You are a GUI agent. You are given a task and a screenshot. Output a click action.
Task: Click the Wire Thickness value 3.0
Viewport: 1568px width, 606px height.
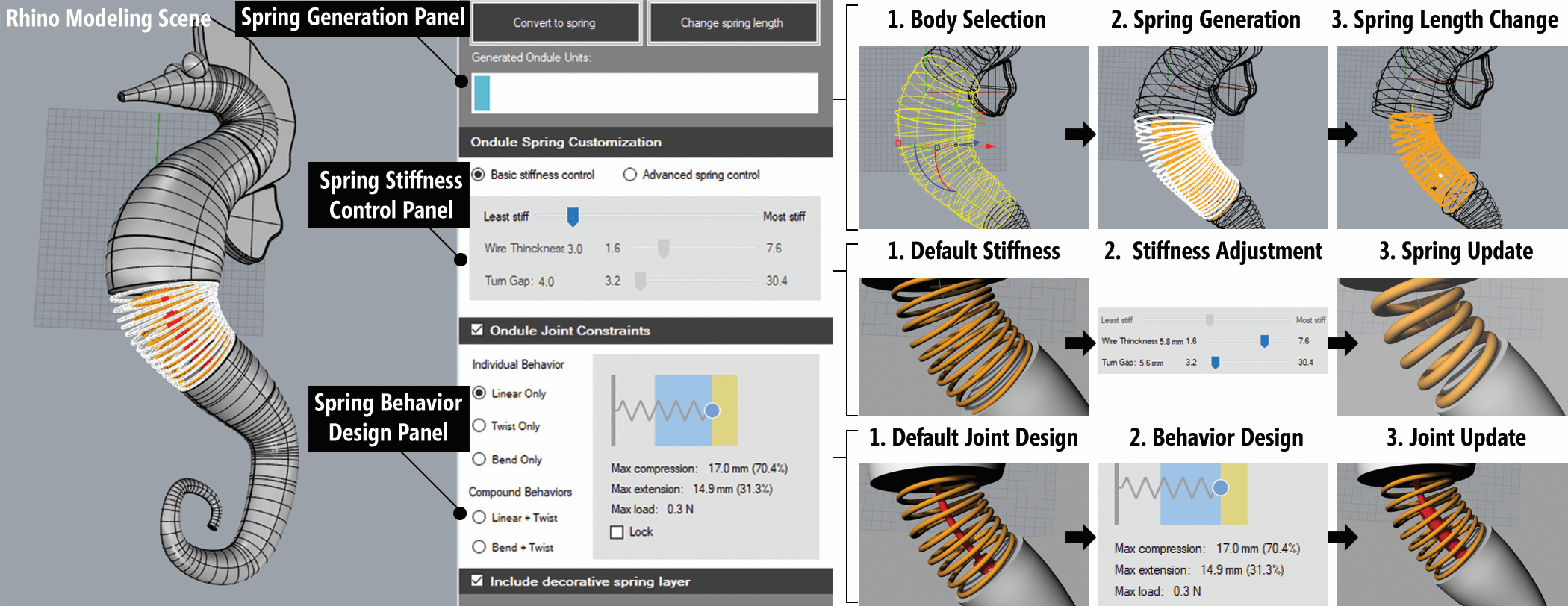tap(575, 249)
